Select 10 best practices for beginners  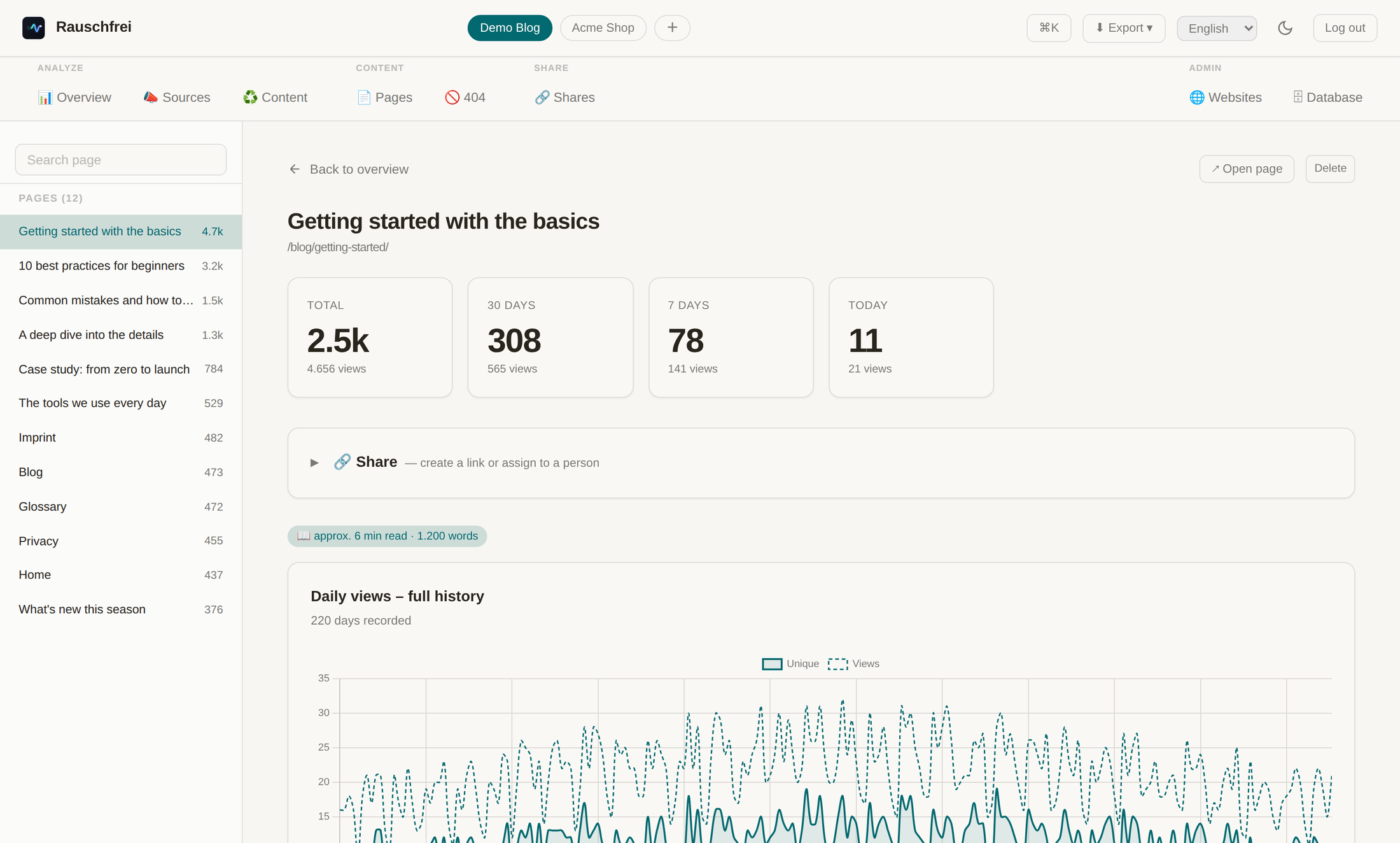121,266
